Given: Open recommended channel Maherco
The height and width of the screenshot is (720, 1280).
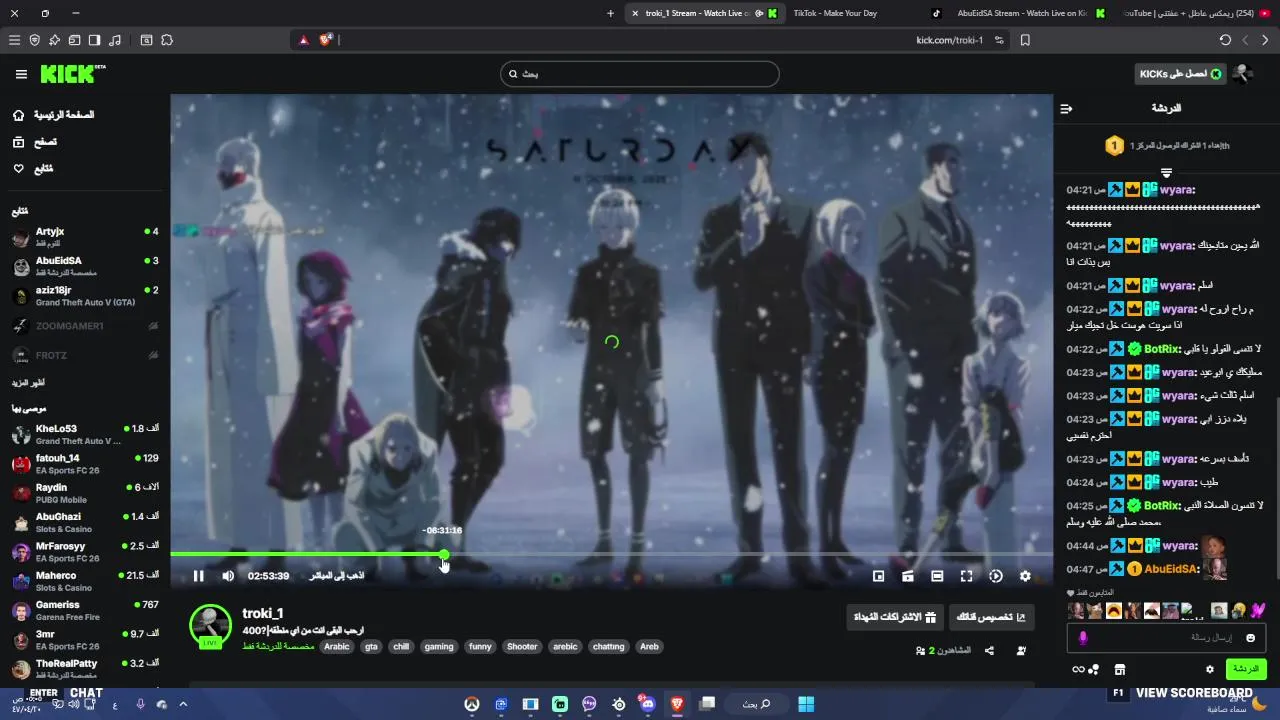Looking at the screenshot, I should pos(85,581).
